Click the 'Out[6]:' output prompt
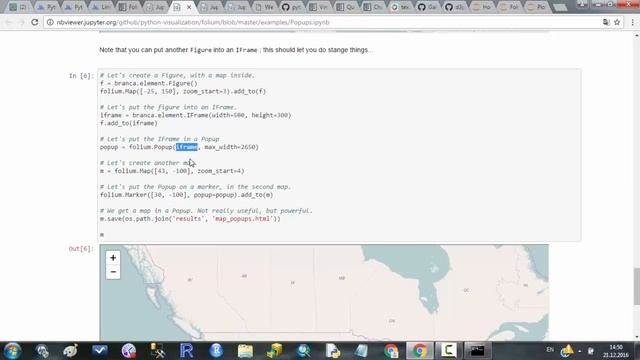 81,249
